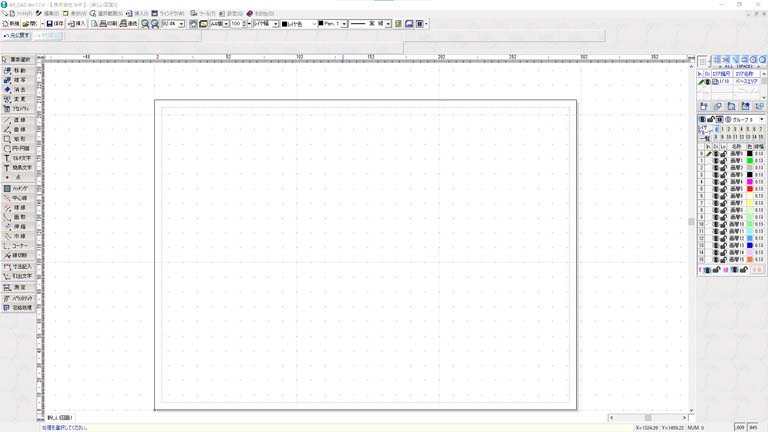Image resolution: width=768 pixels, height=432 pixels.
Task: Toggle visibility eye for layer 画層5
Action: coord(716,189)
